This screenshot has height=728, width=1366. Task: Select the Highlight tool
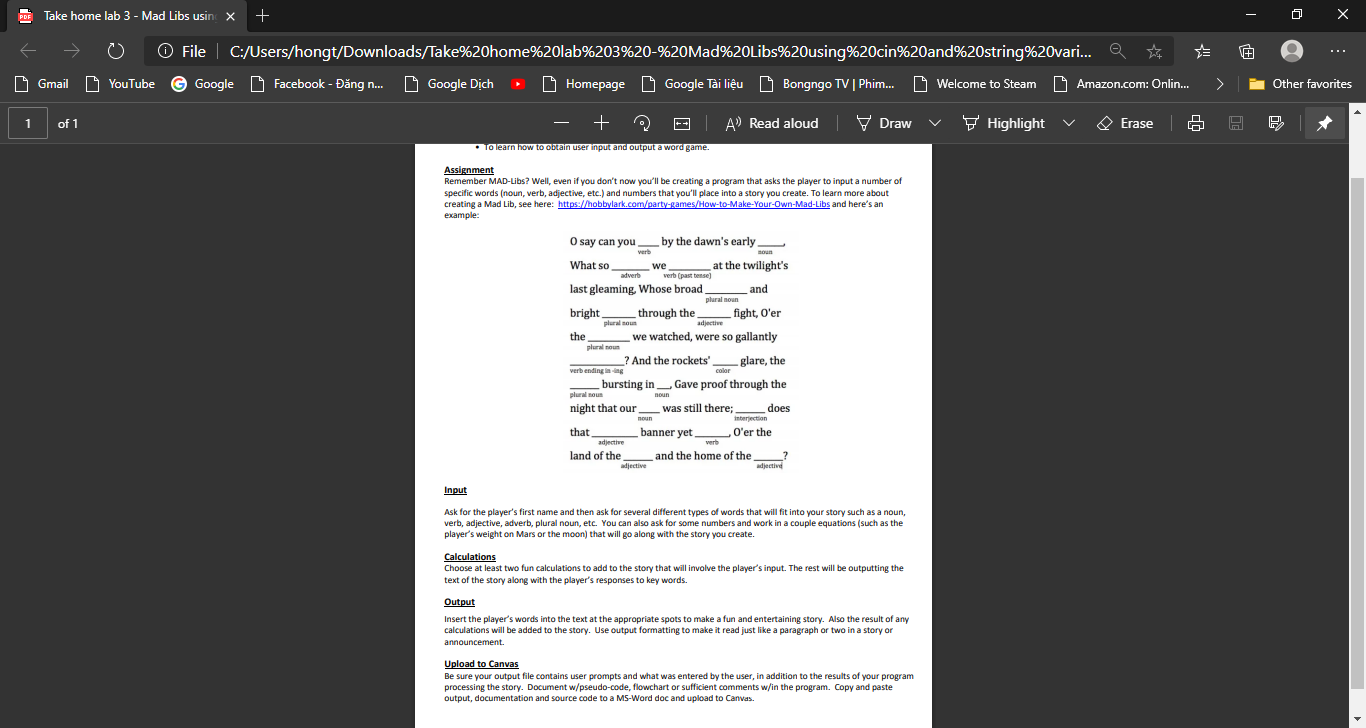tap(1003, 123)
